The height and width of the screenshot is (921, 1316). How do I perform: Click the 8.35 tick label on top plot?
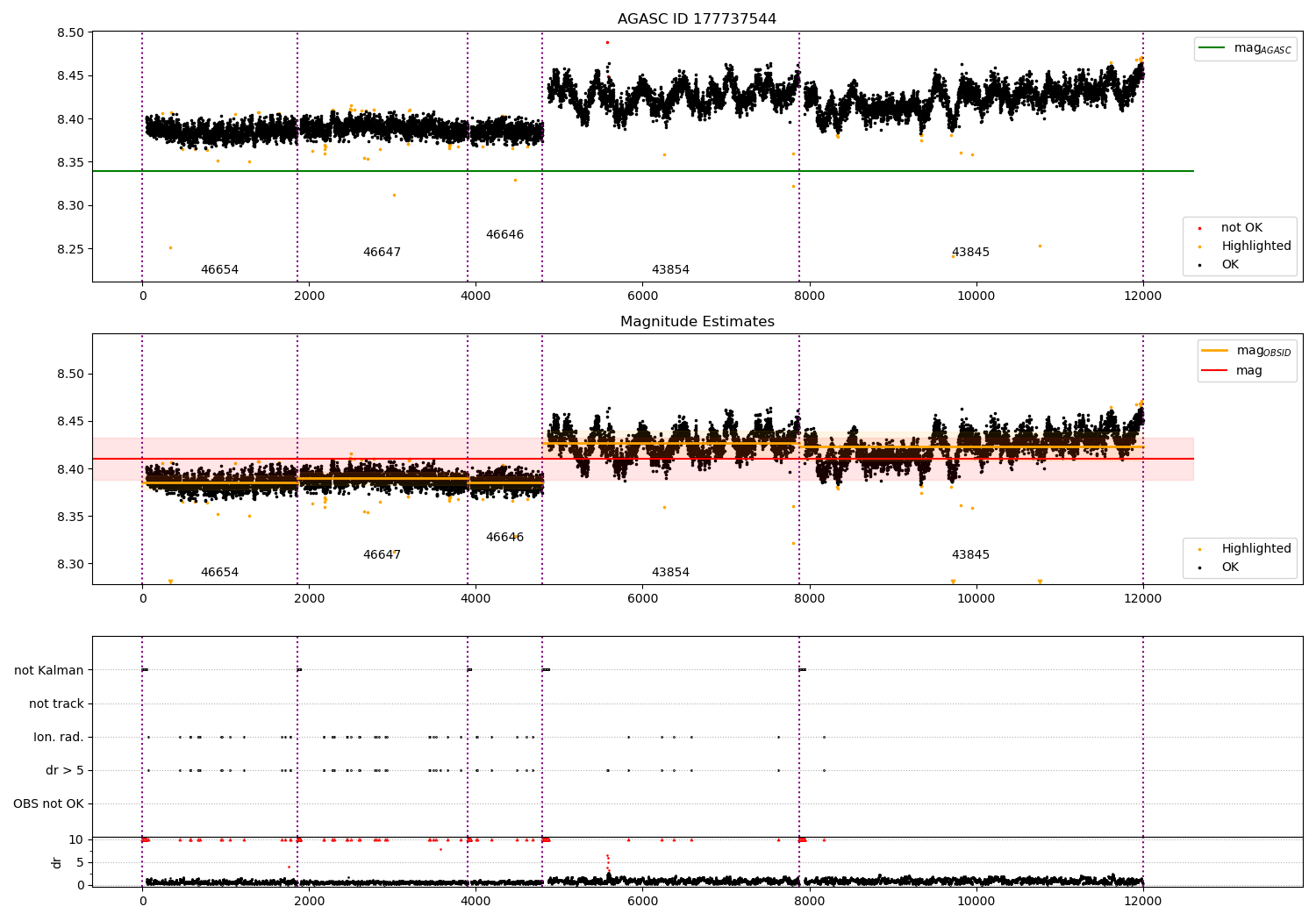[x=70, y=163]
